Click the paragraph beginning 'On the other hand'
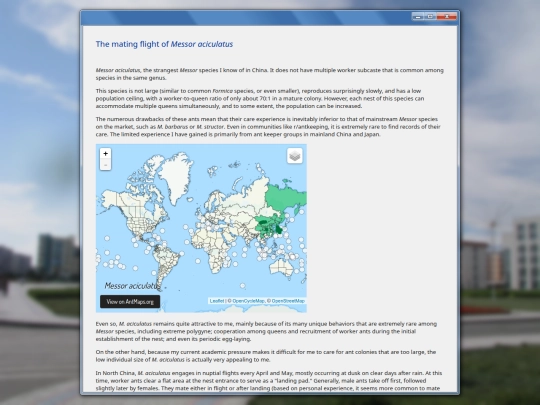 pyautogui.click(x=266, y=356)
